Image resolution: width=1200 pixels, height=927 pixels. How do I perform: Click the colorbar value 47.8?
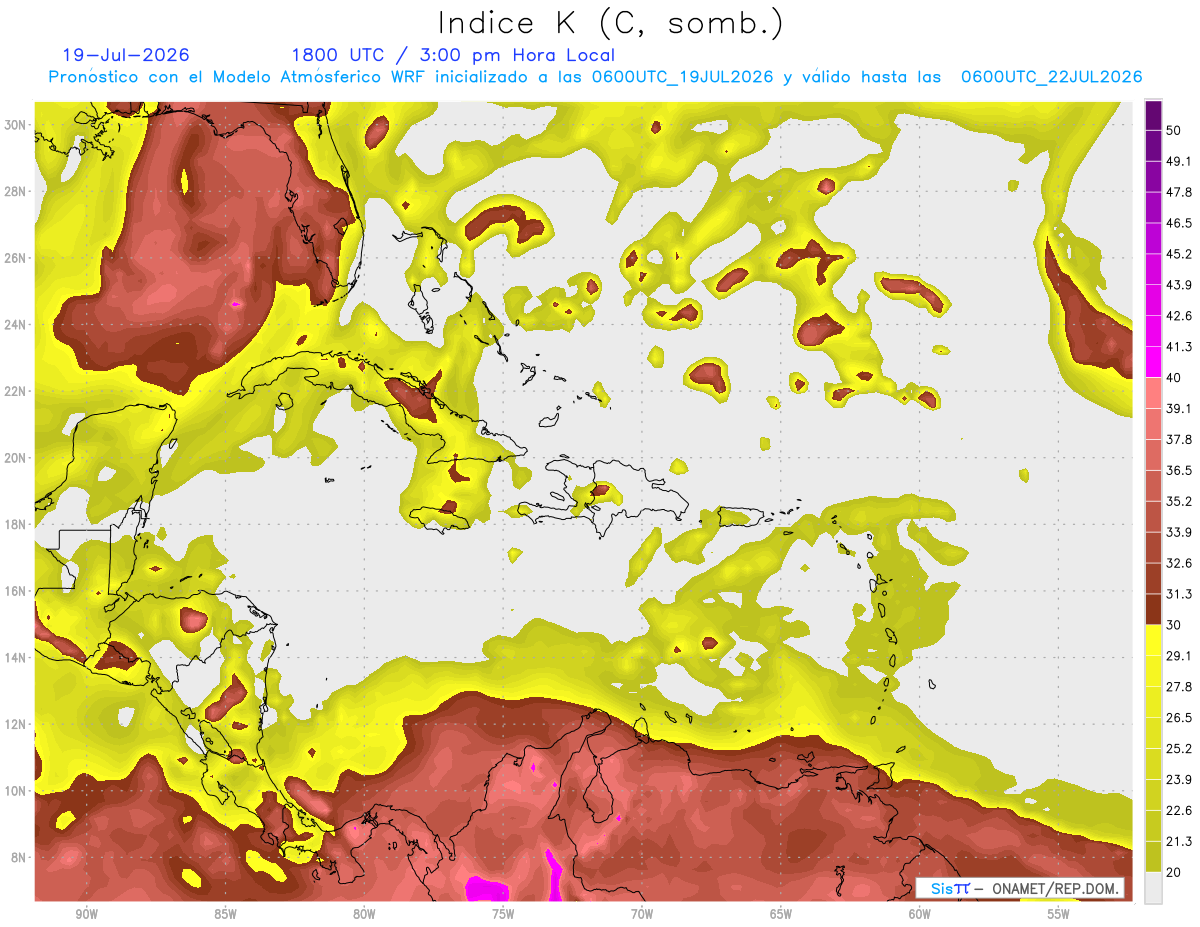[x=1178, y=192]
